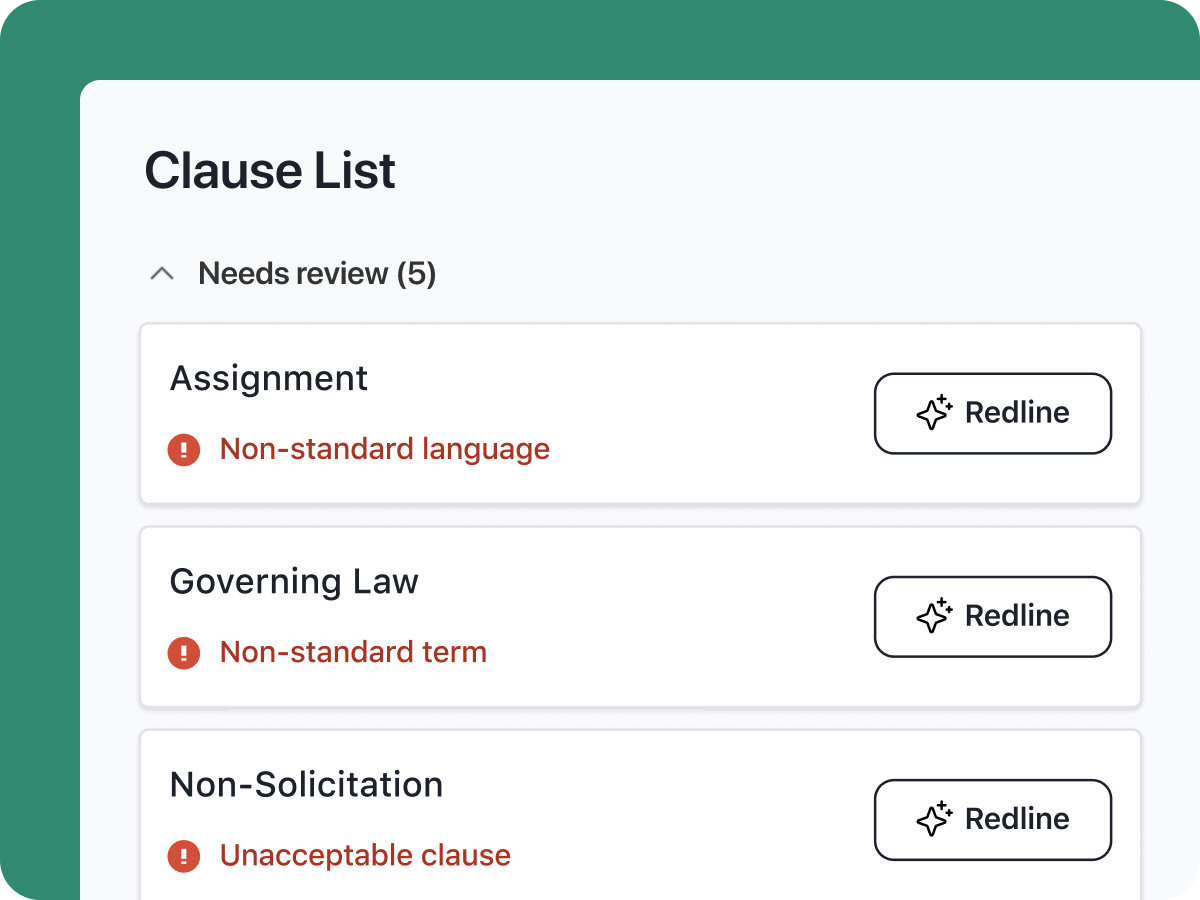Click Redline for the Assignment clause

click(x=992, y=413)
